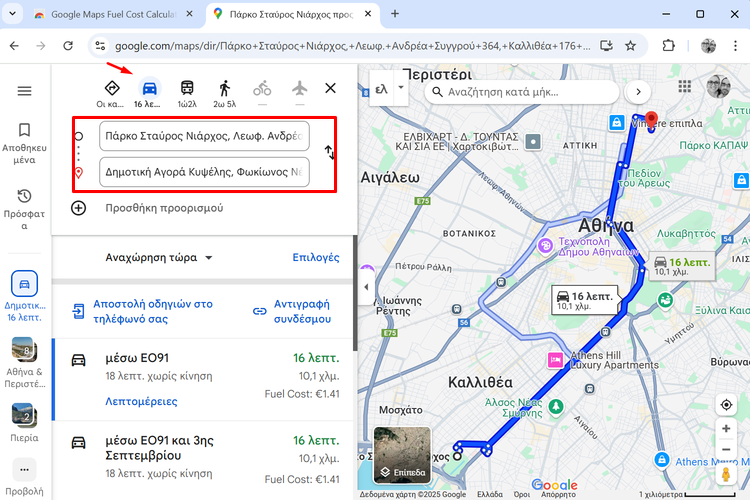Click starting point field Πάρκο Σταύρος Νιάρχος

tap(204, 136)
